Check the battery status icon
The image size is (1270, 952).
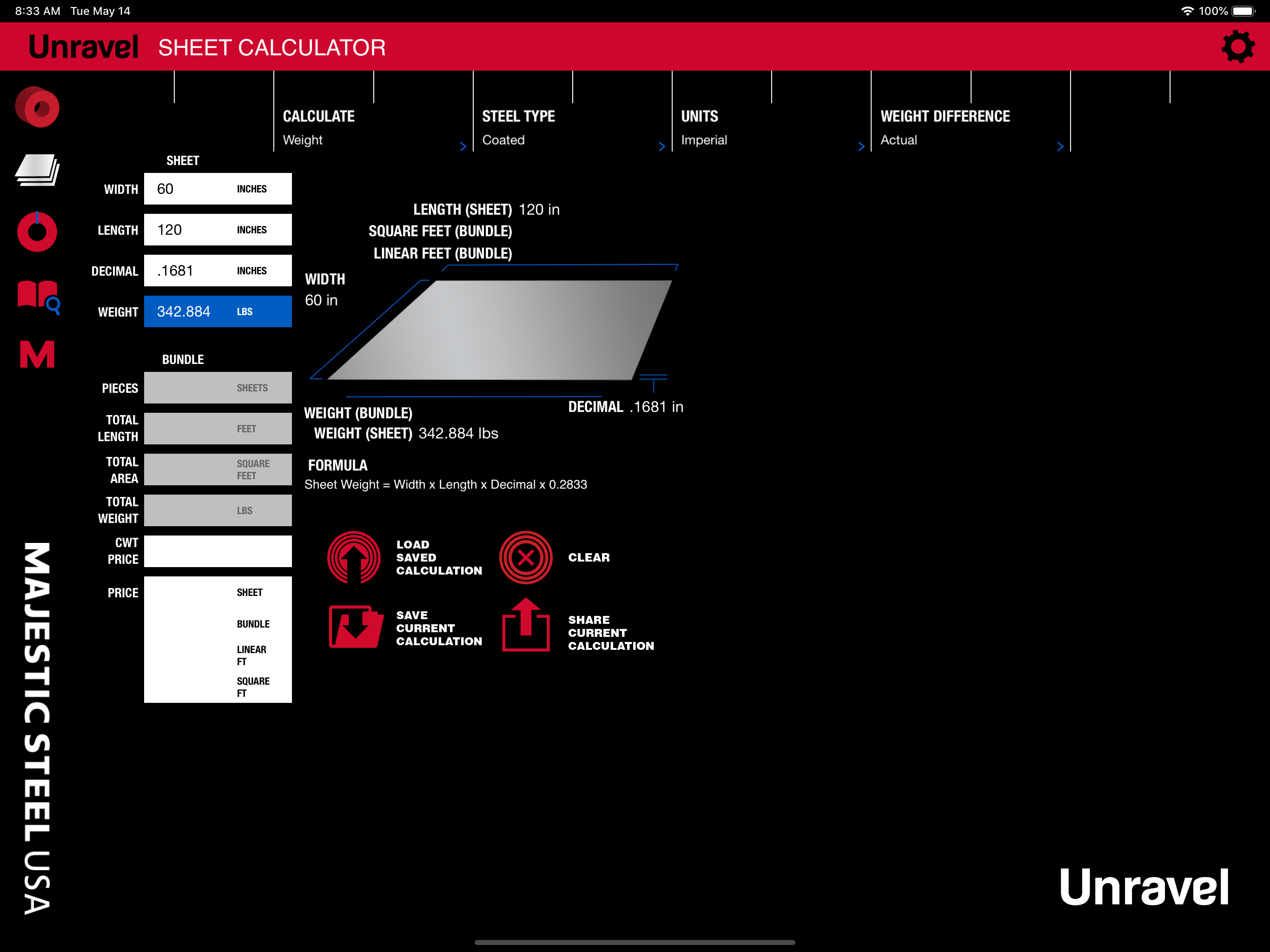click(x=1243, y=11)
